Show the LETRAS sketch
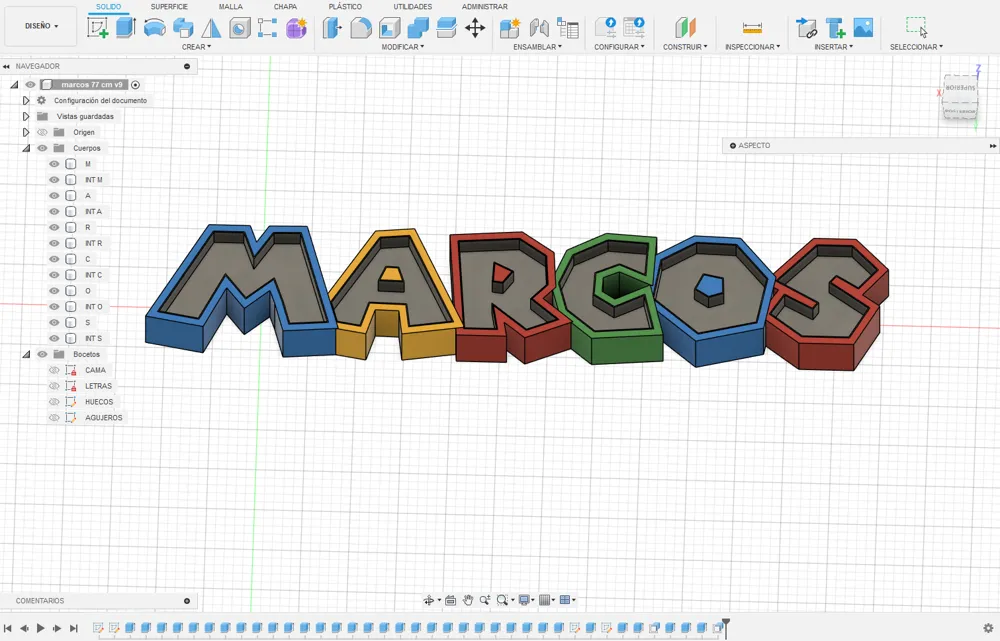The image size is (1000, 641). click(54, 386)
